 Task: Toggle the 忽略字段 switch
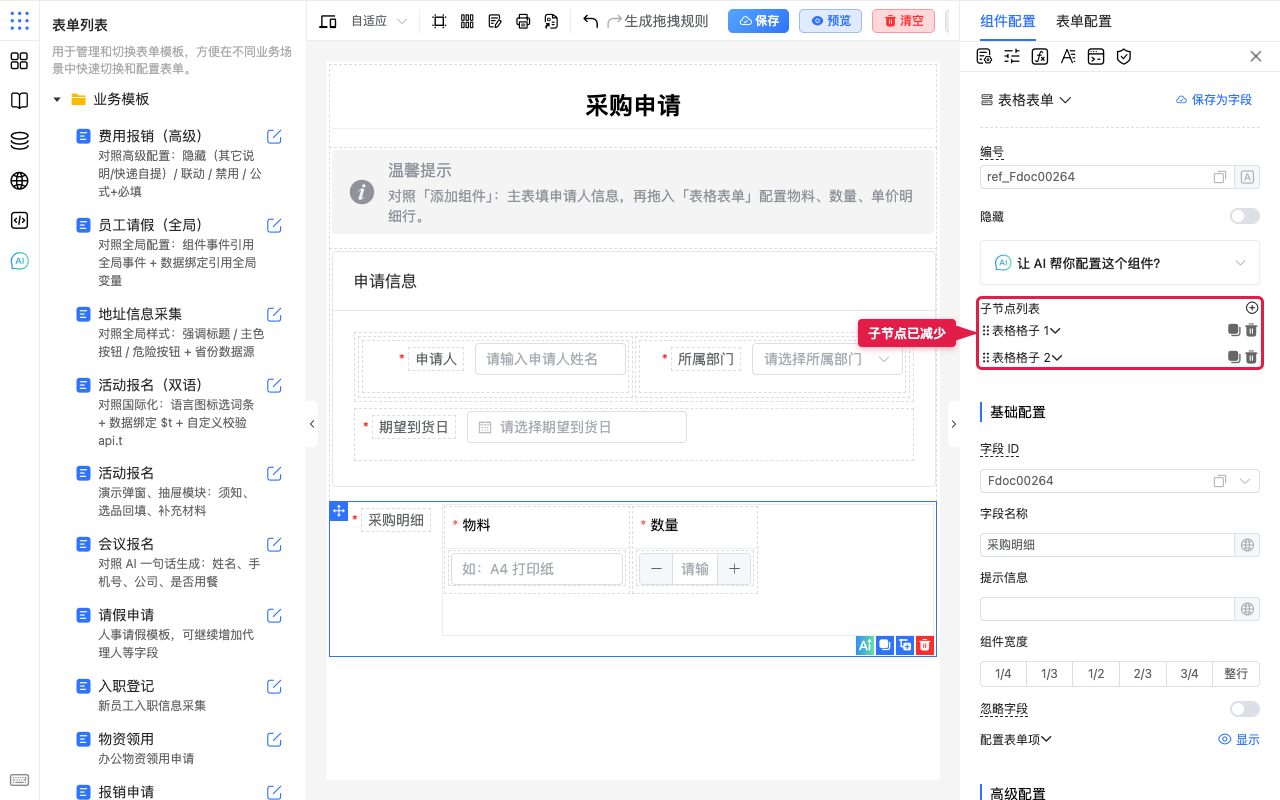coord(1245,709)
